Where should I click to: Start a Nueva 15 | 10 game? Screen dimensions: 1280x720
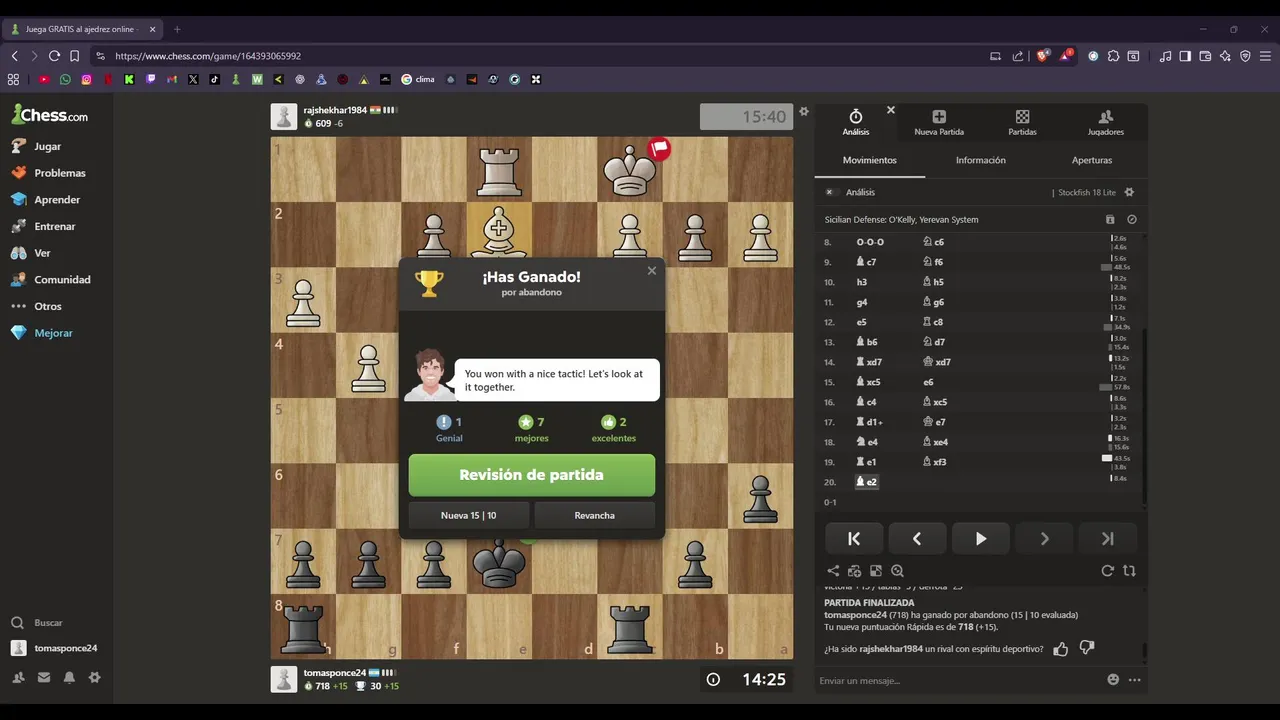(x=469, y=515)
